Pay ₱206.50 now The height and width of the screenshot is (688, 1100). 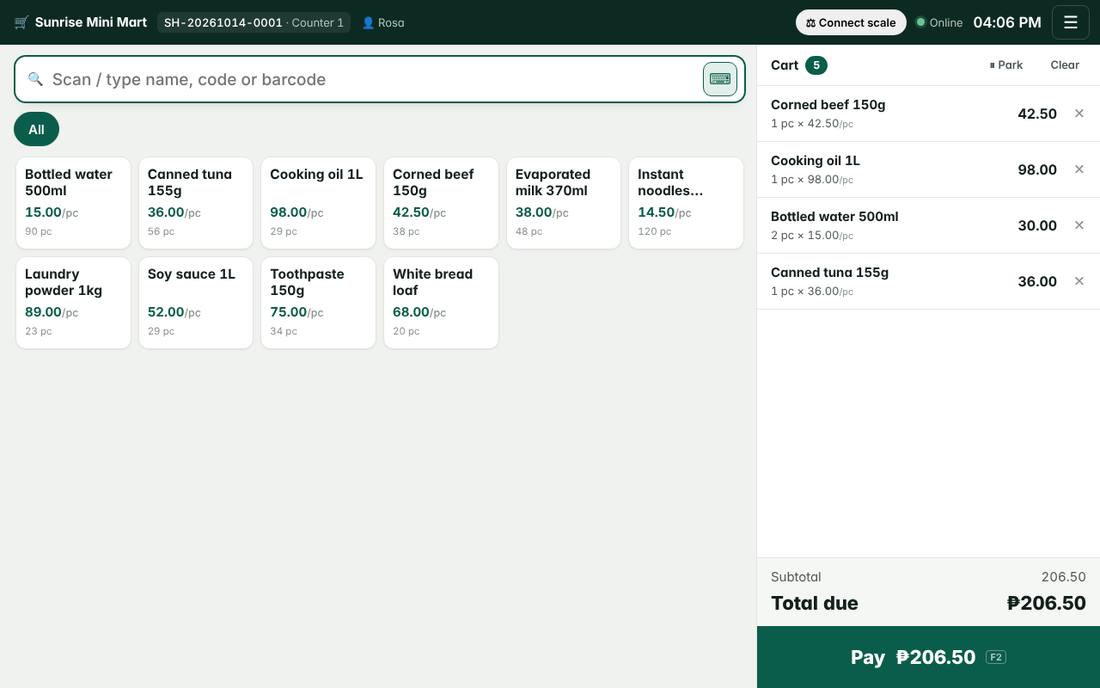pyautogui.click(x=928, y=657)
